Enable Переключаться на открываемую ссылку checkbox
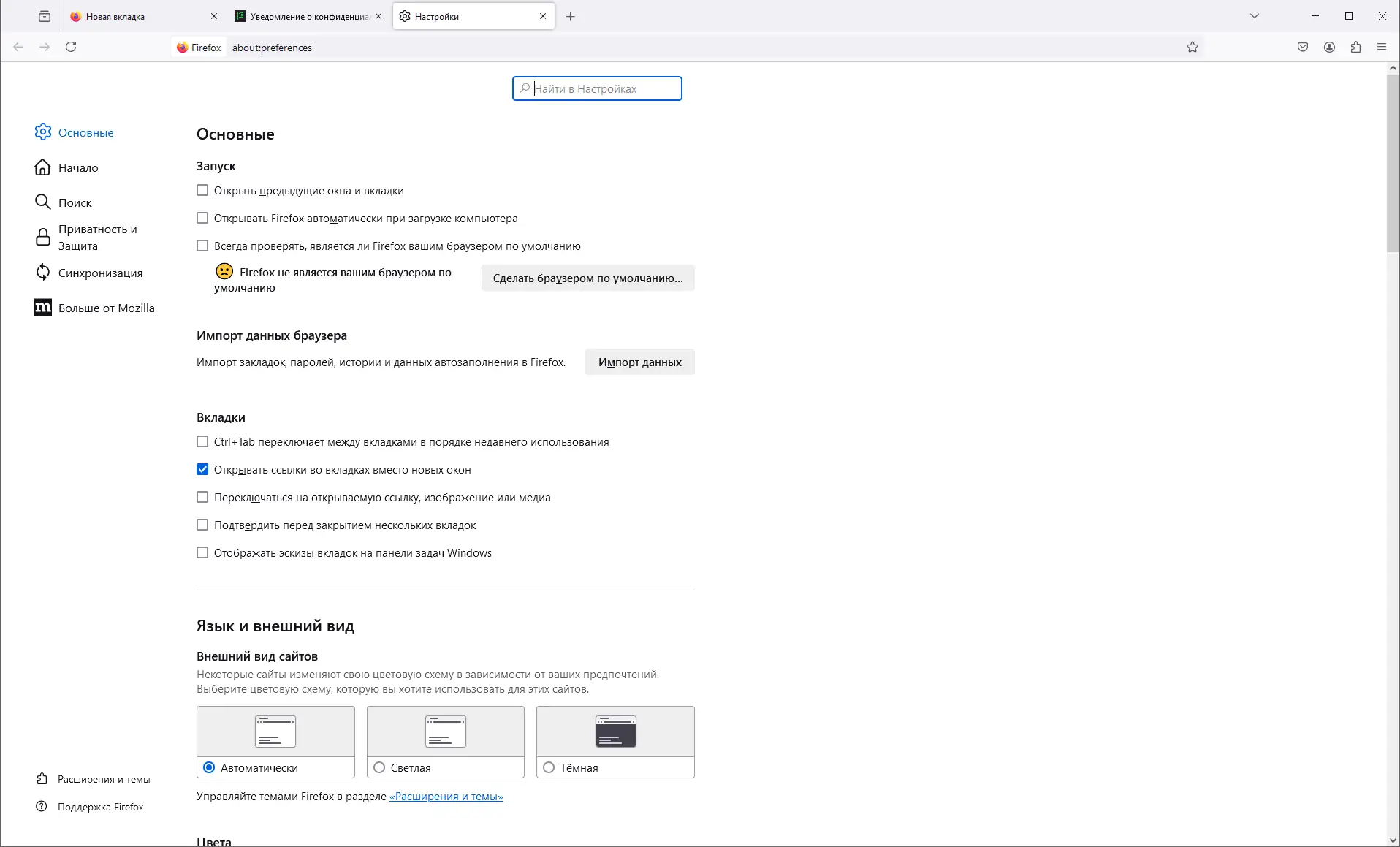The width and height of the screenshot is (1400, 847). (202, 497)
